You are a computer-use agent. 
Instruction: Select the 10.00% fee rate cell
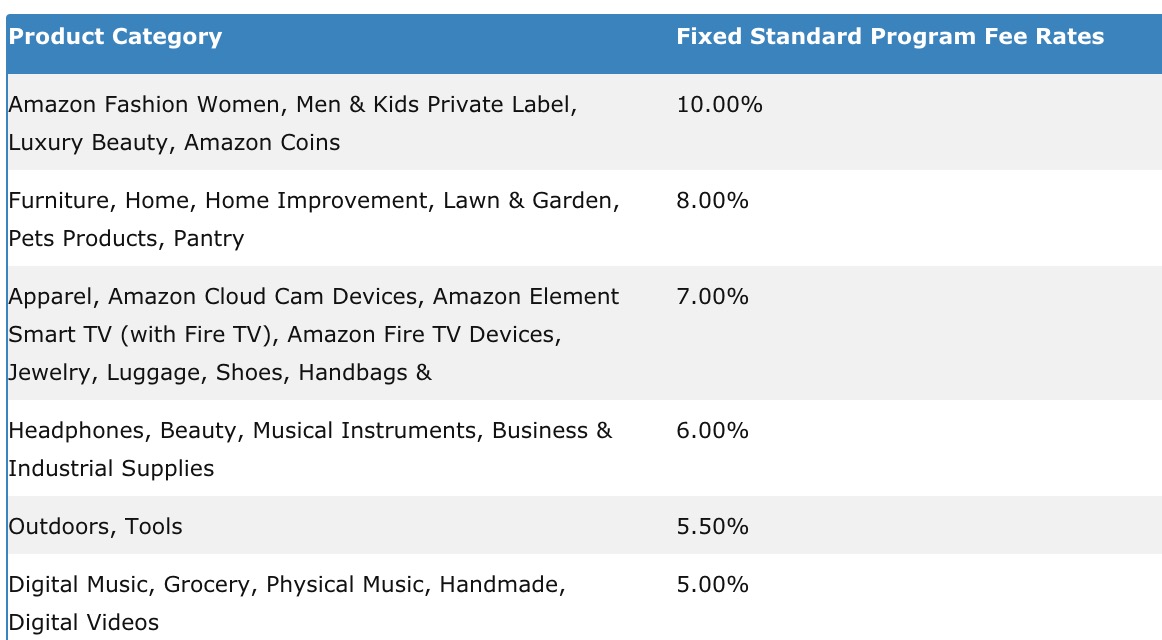point(719,105)
